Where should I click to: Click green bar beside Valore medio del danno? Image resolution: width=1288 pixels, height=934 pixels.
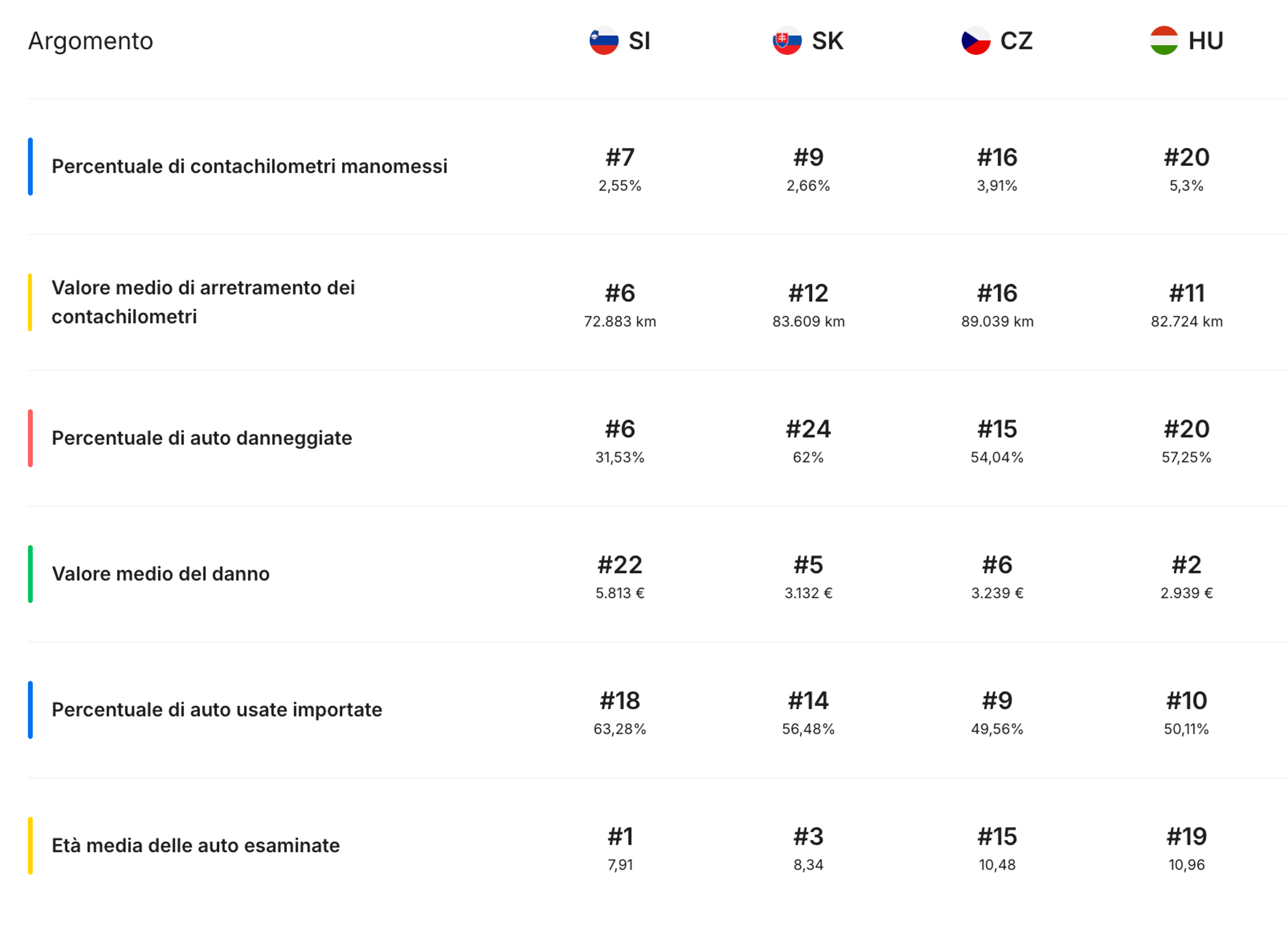[x=30, y=574]
